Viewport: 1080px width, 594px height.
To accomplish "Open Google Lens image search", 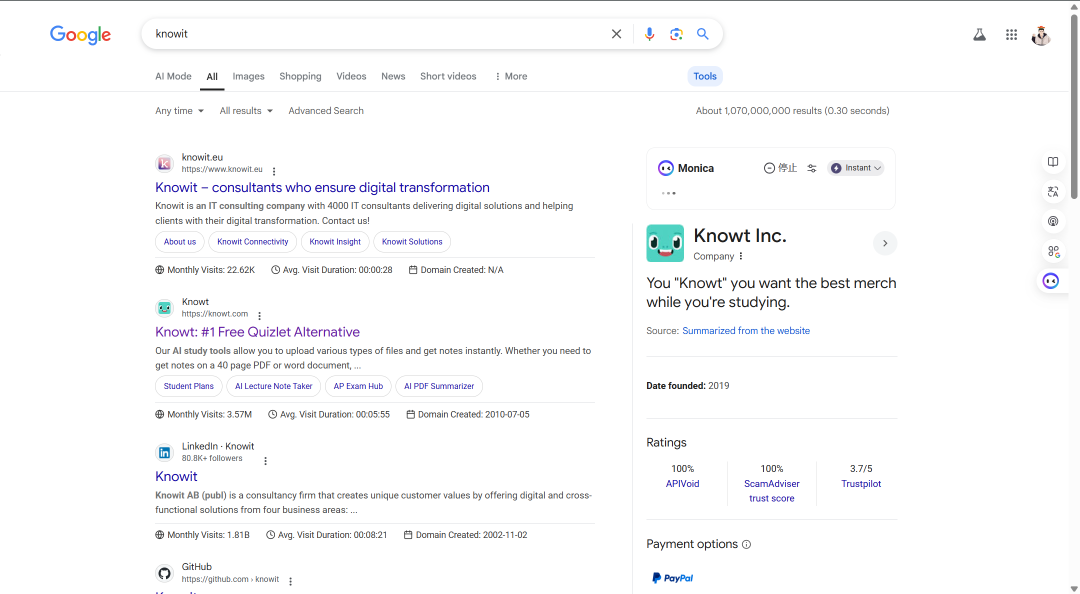I will click(676, 34).
